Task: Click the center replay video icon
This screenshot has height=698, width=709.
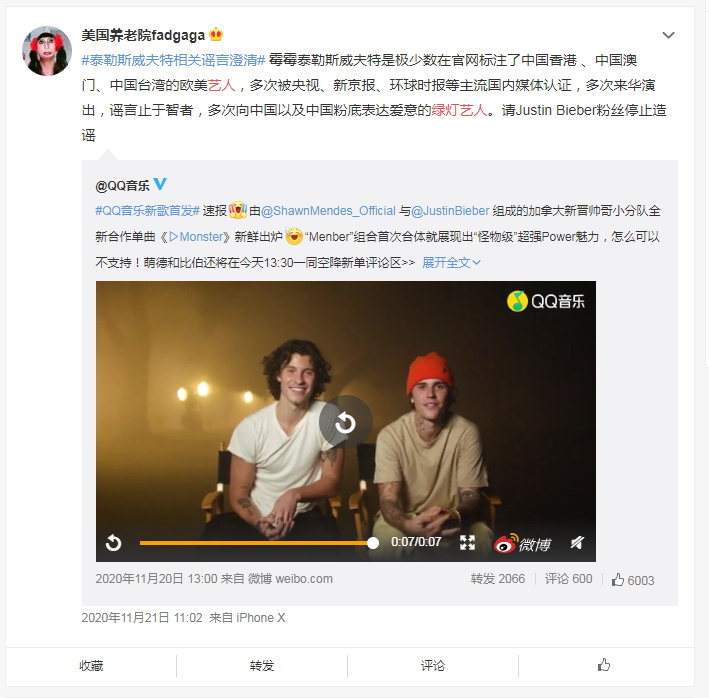Action: pos(345,422)
